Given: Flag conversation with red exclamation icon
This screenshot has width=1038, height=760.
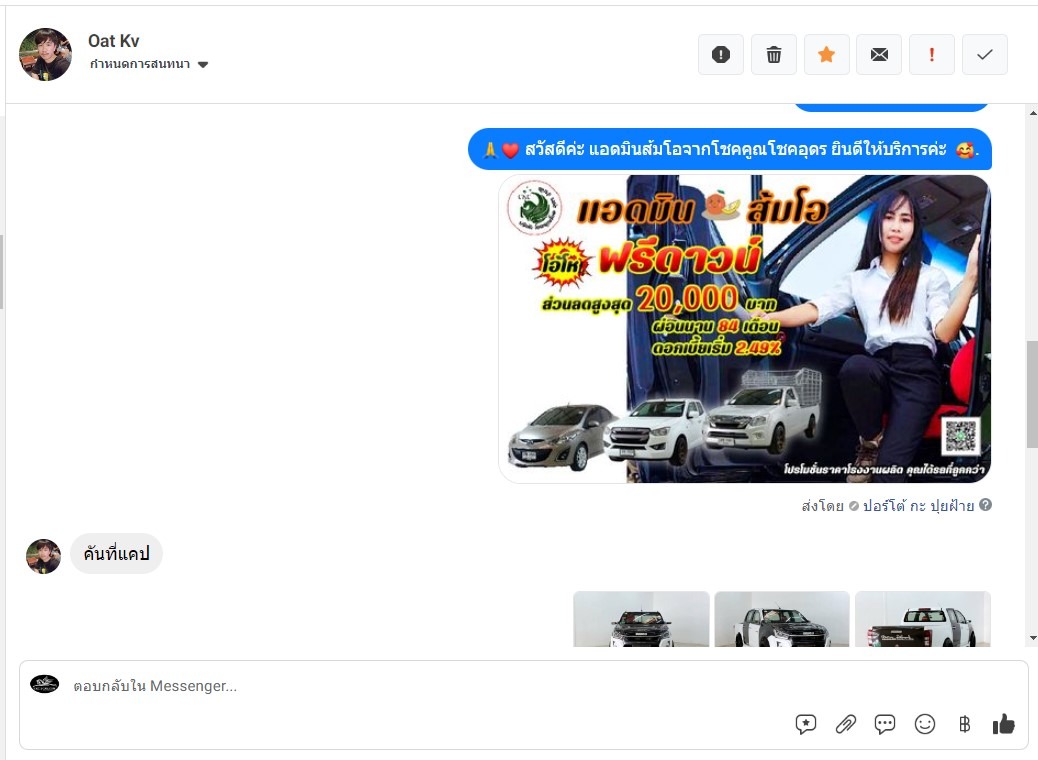Looking at the screenshot, I should pyautogui.click(x=932, y=54).
